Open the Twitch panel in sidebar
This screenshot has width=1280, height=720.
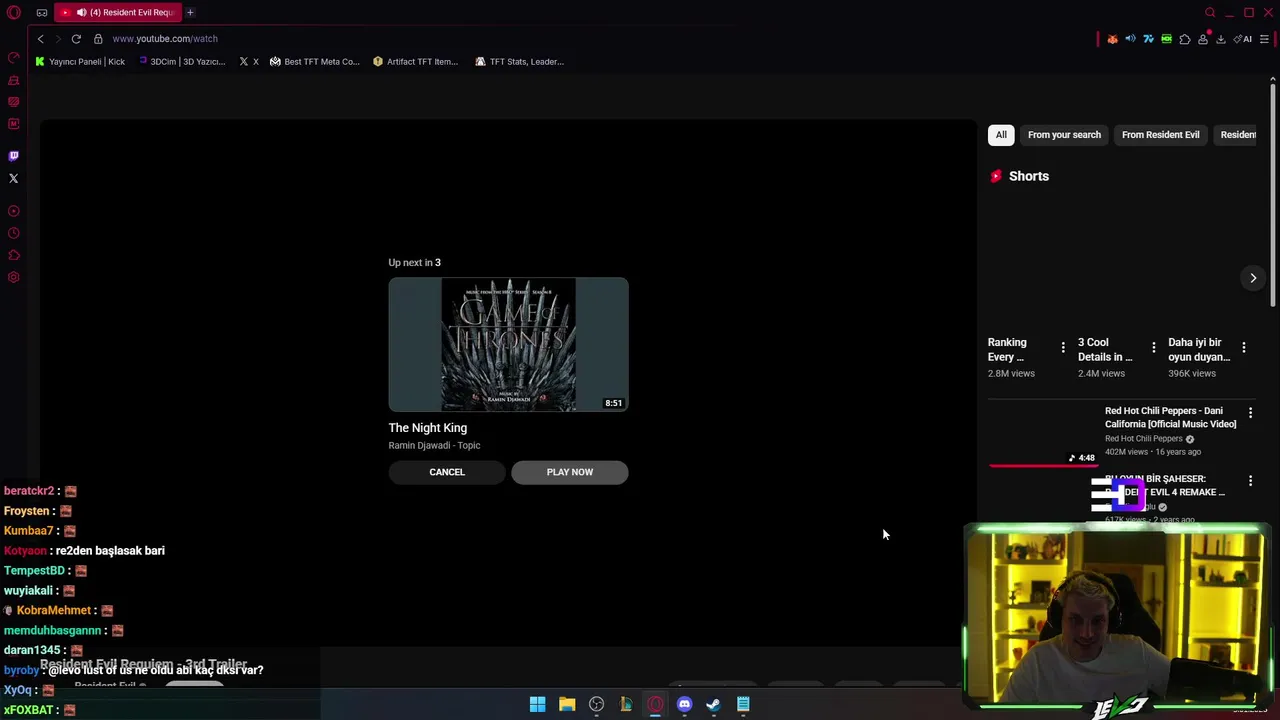pyautogui.click(x=14, y=156)
